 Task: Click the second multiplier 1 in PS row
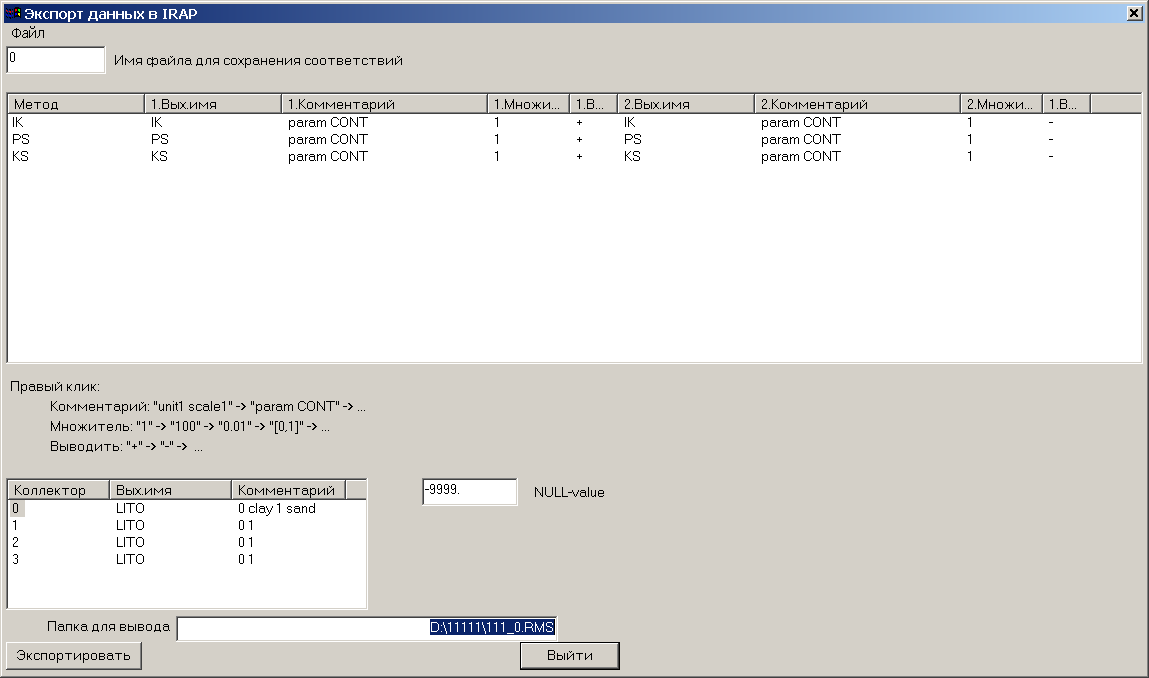(970, 139)
